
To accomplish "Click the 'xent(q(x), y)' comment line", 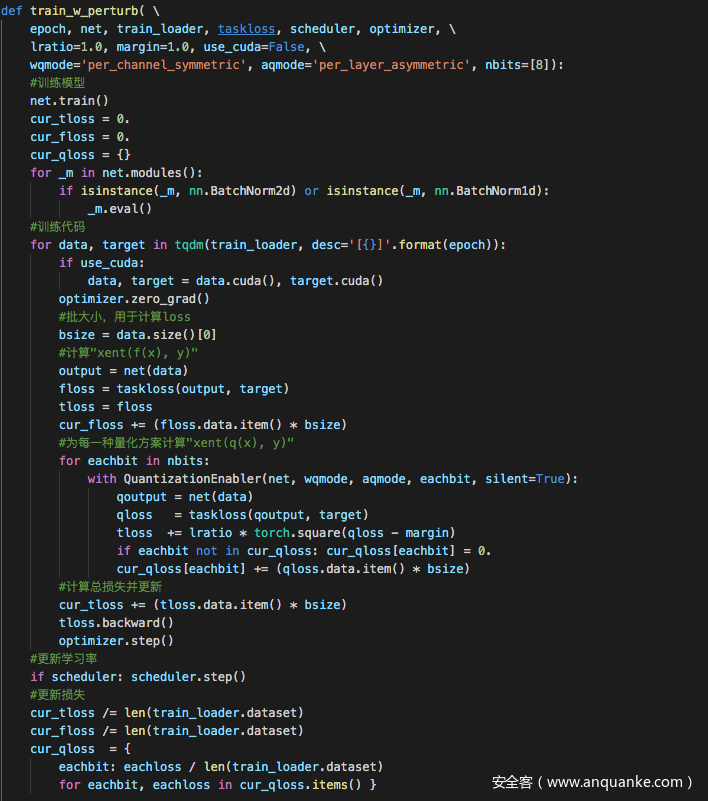I will 176,443.
